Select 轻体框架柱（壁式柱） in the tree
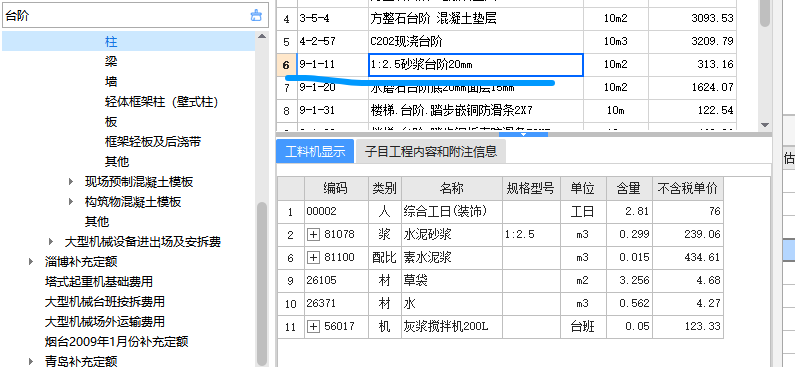The image size is (795, 367). point(162,101)
